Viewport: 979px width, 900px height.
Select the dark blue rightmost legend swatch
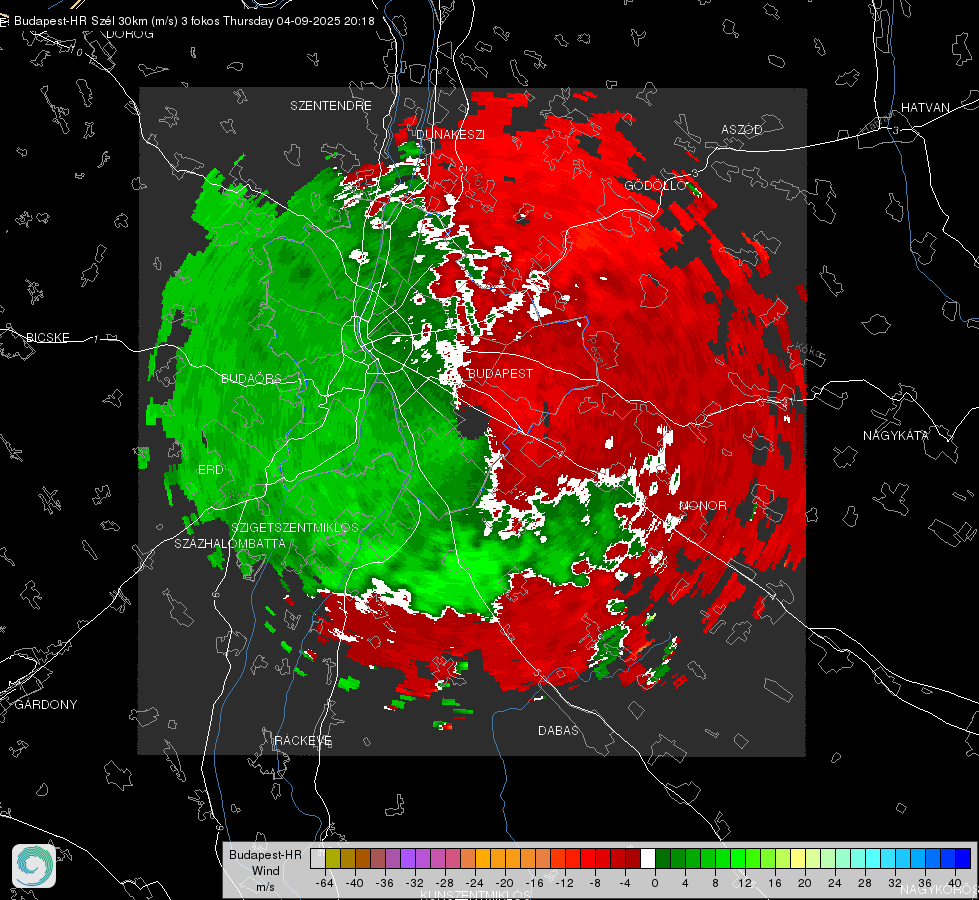tap(963, 858)
